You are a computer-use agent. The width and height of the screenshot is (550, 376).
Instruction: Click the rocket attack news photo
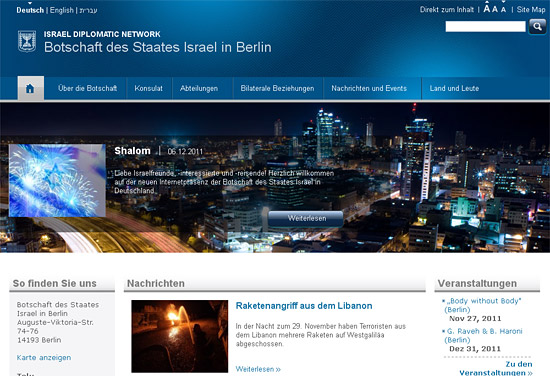[180, 336]
